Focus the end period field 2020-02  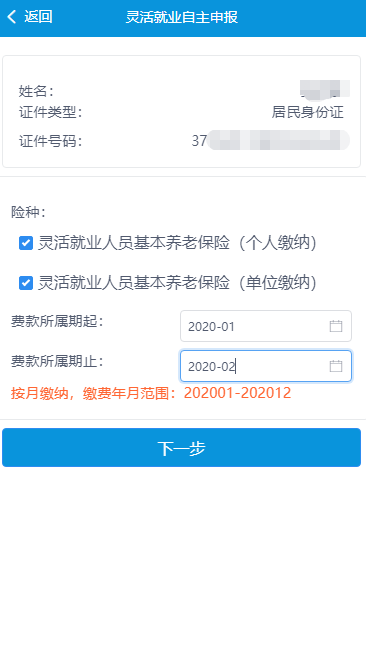(x=266, y=366)
